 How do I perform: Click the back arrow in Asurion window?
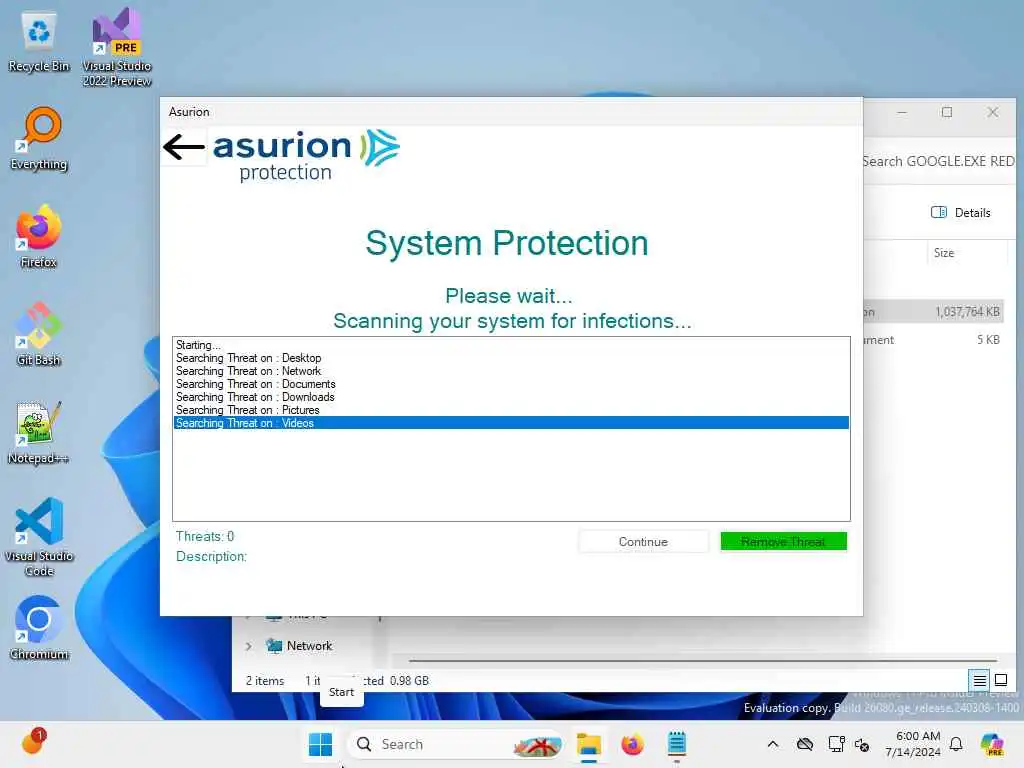(x=184, y=147)
